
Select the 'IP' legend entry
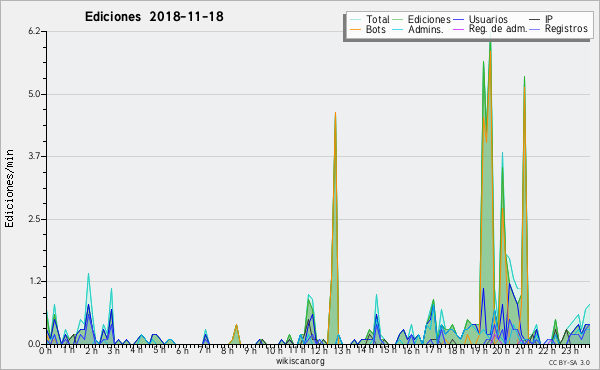coord(549,19)
